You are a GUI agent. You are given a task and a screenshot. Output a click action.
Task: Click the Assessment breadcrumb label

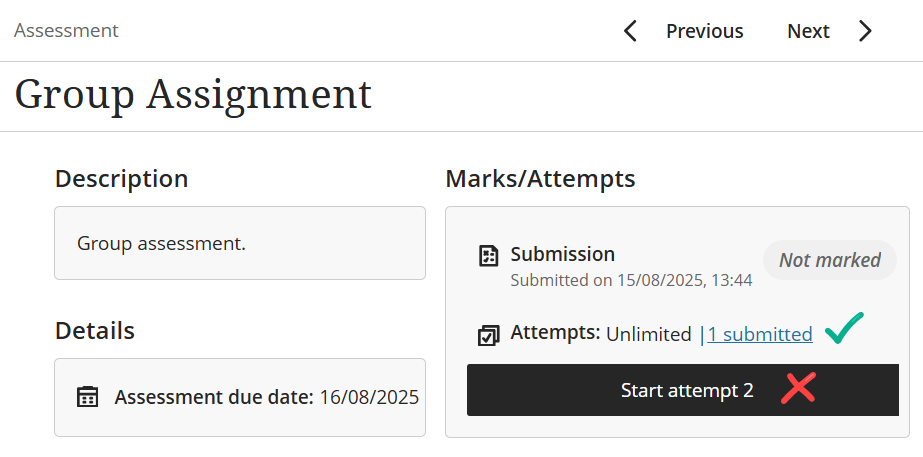(66, 31)
